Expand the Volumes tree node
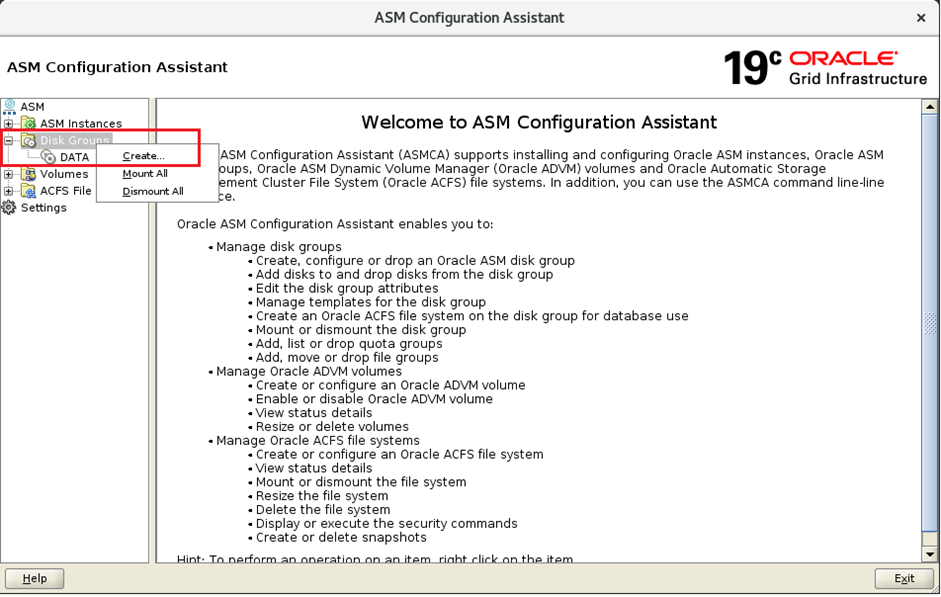Viewport: 941px width, 597px height. pyautogui.click(x=8, y=174)
